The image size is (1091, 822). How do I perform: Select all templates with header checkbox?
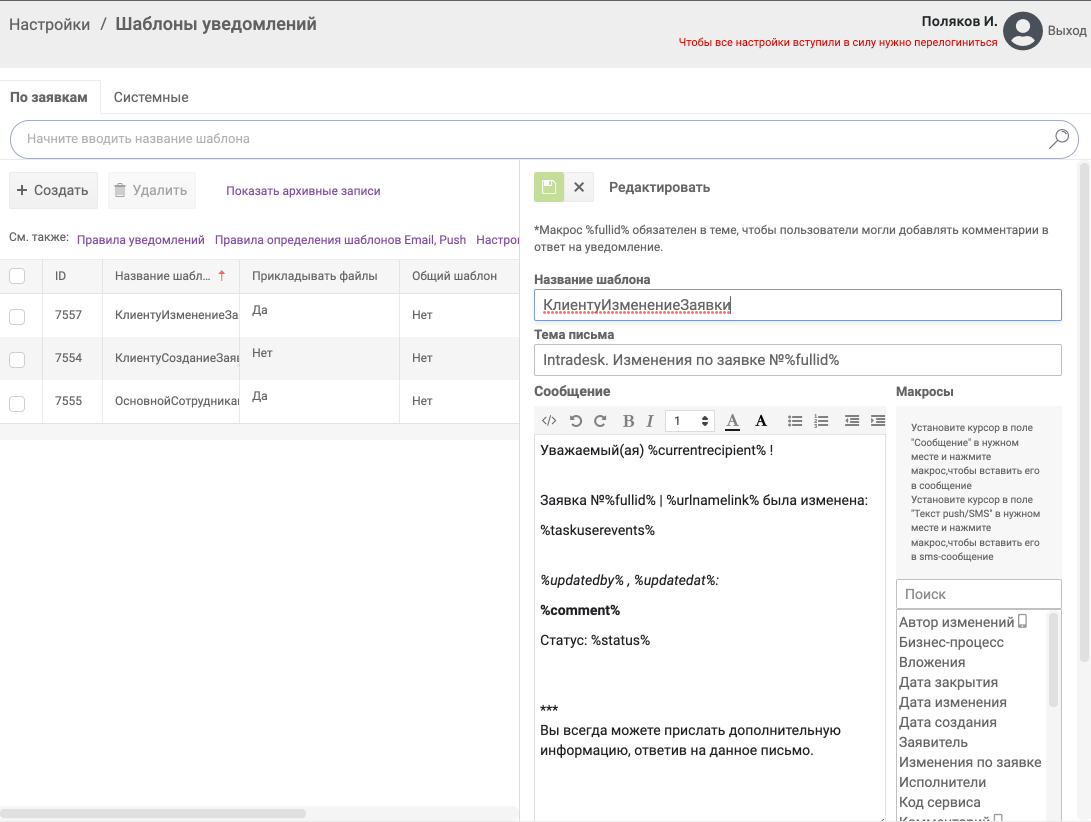(x=17, y=276)
